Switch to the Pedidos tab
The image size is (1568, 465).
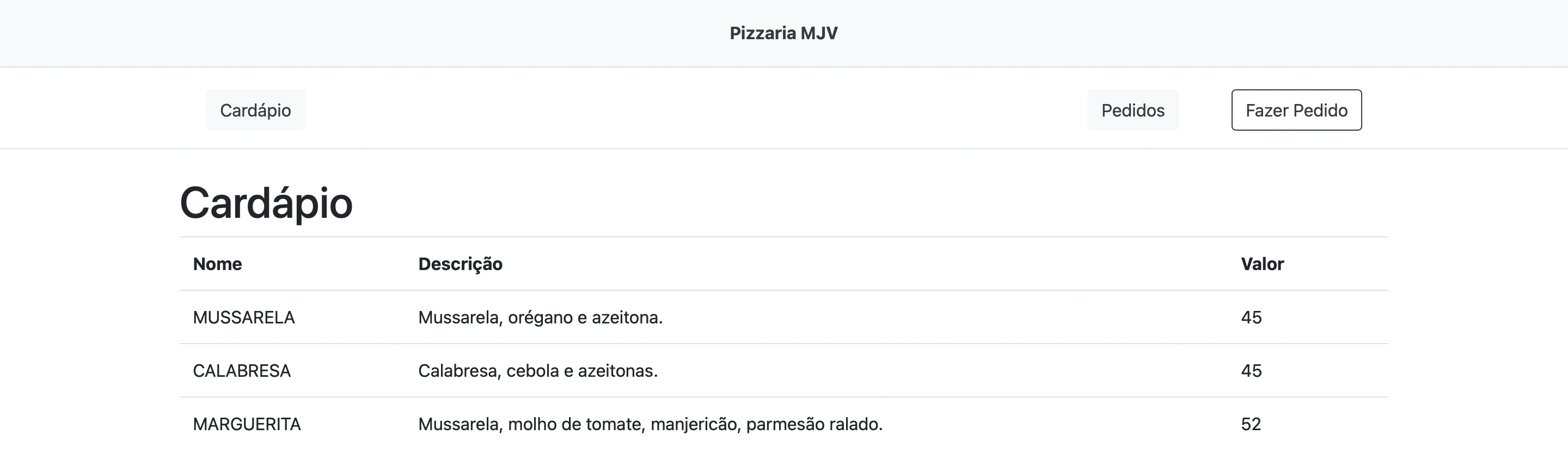[1132, 110]
